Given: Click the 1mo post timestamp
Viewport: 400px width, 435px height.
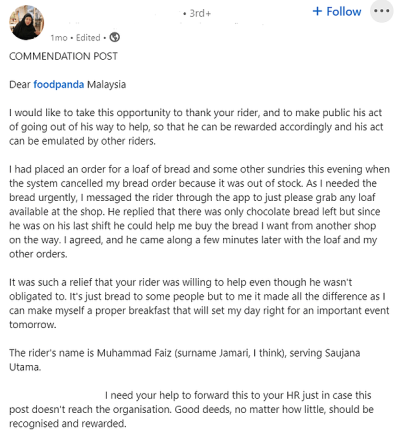Looking at the screenshot, I should point(59,38).
